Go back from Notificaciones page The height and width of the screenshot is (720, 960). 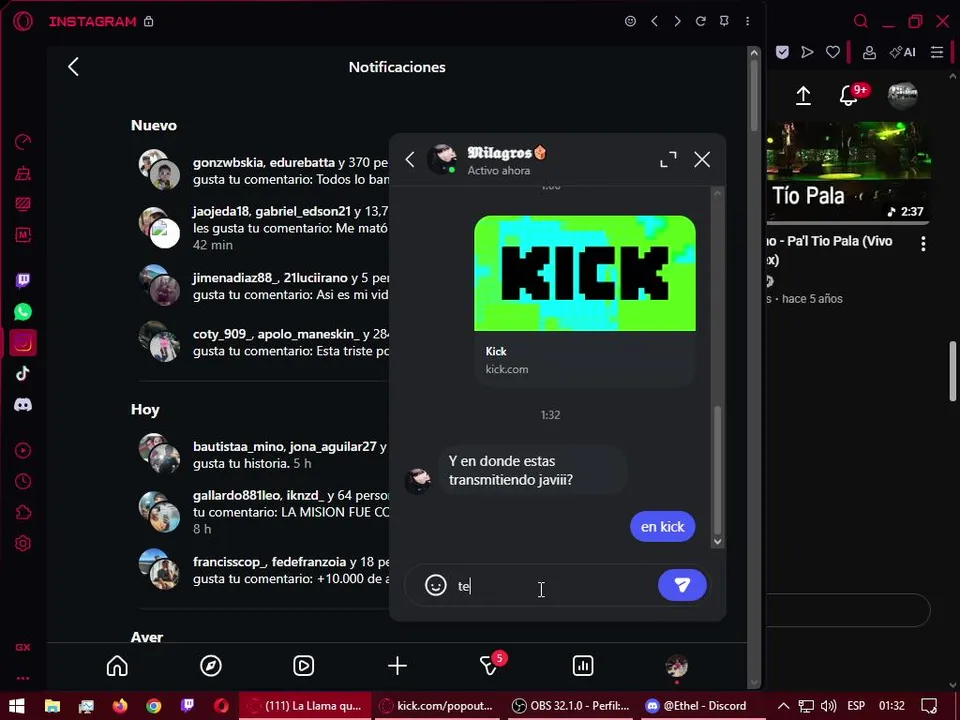pyautogui.click(x=73, y=67)
